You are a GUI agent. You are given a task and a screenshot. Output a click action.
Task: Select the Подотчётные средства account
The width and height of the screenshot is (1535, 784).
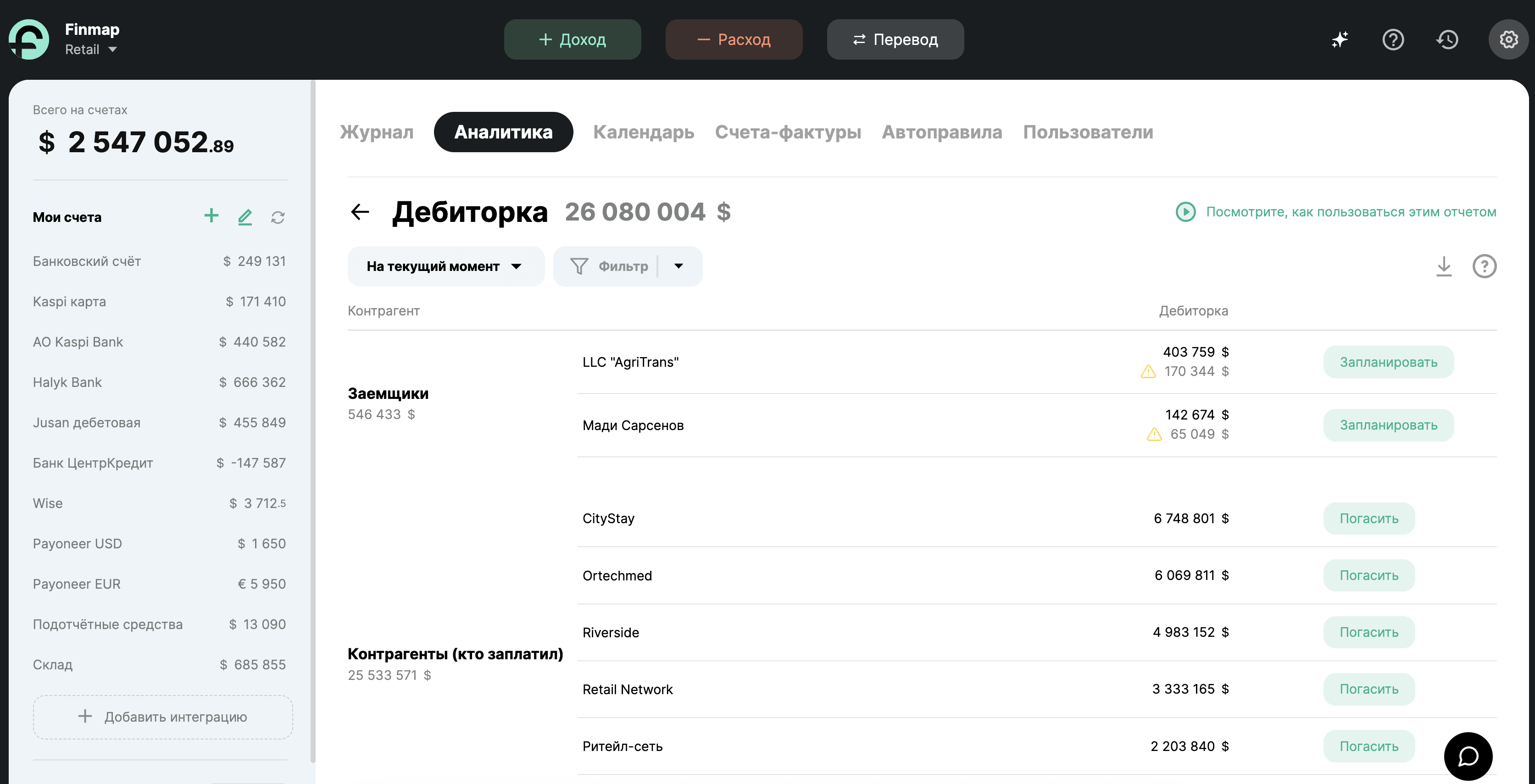160,624
